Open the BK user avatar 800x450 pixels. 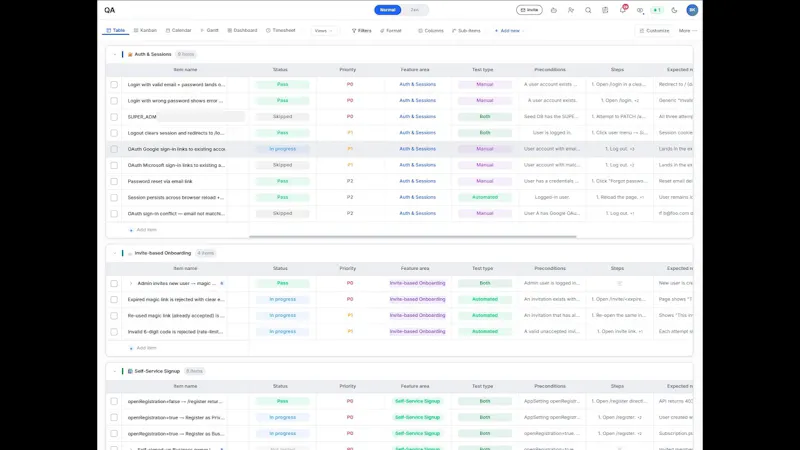692,10
